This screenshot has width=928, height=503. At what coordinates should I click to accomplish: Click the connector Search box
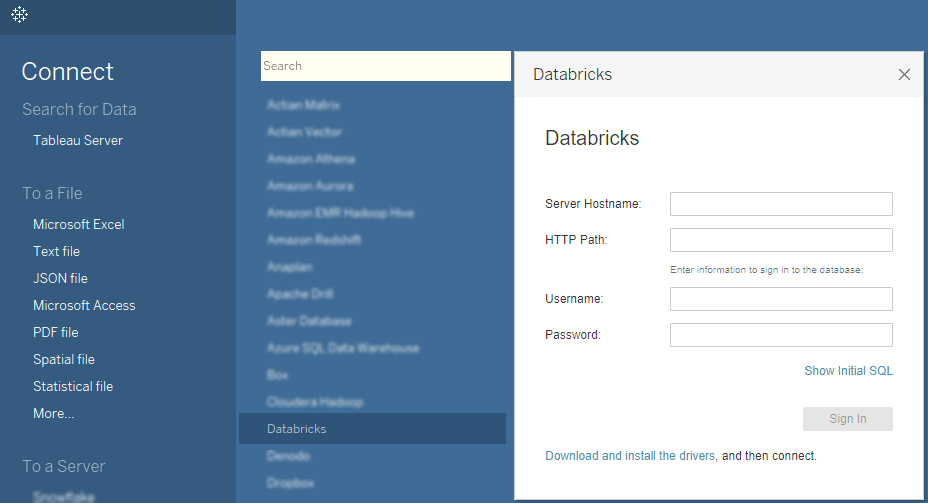tap(385, 66)
